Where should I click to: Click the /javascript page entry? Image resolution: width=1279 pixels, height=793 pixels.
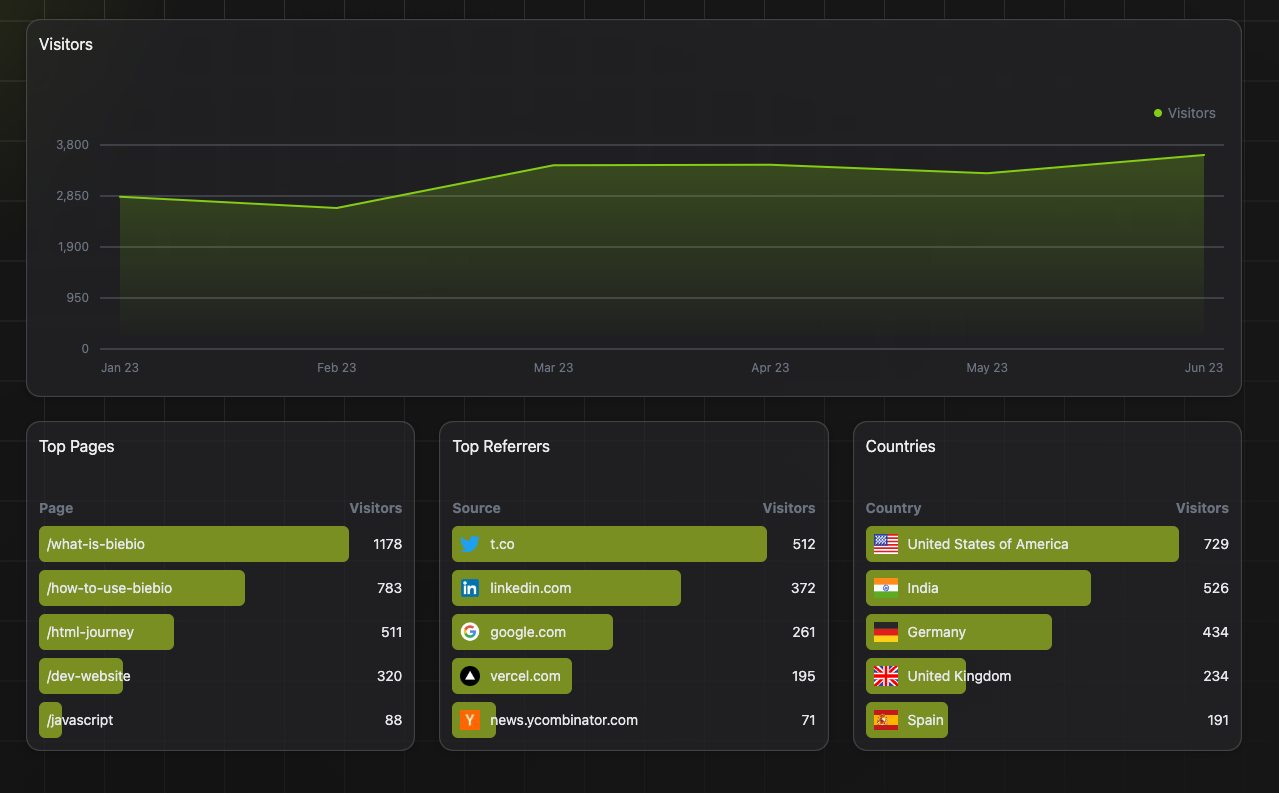(80, 720)
